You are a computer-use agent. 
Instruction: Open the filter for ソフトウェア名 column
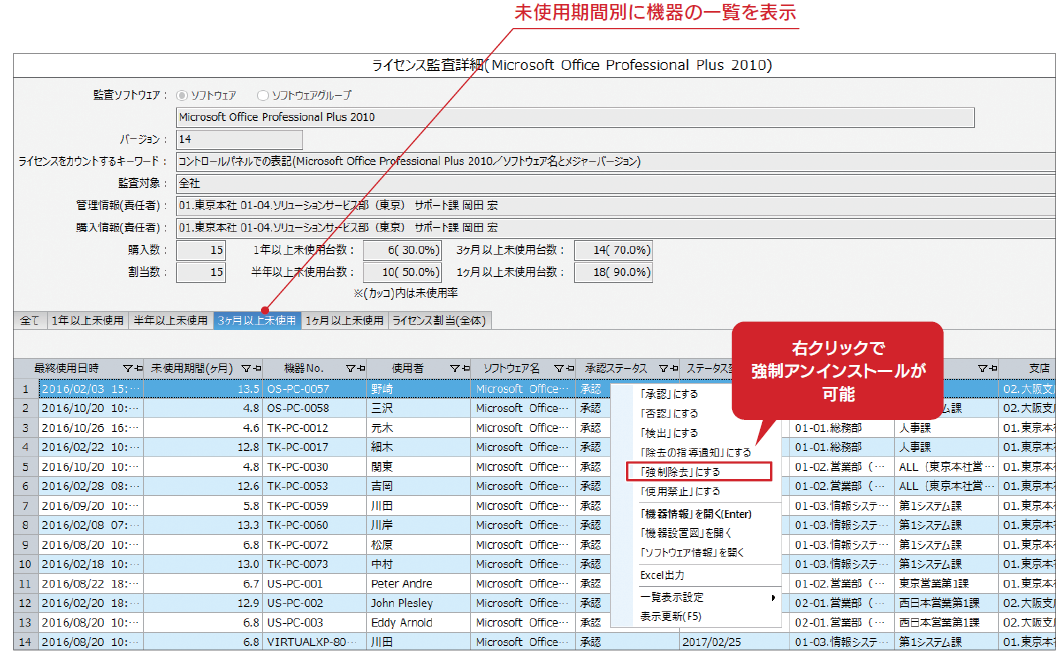tap(558, 368)
